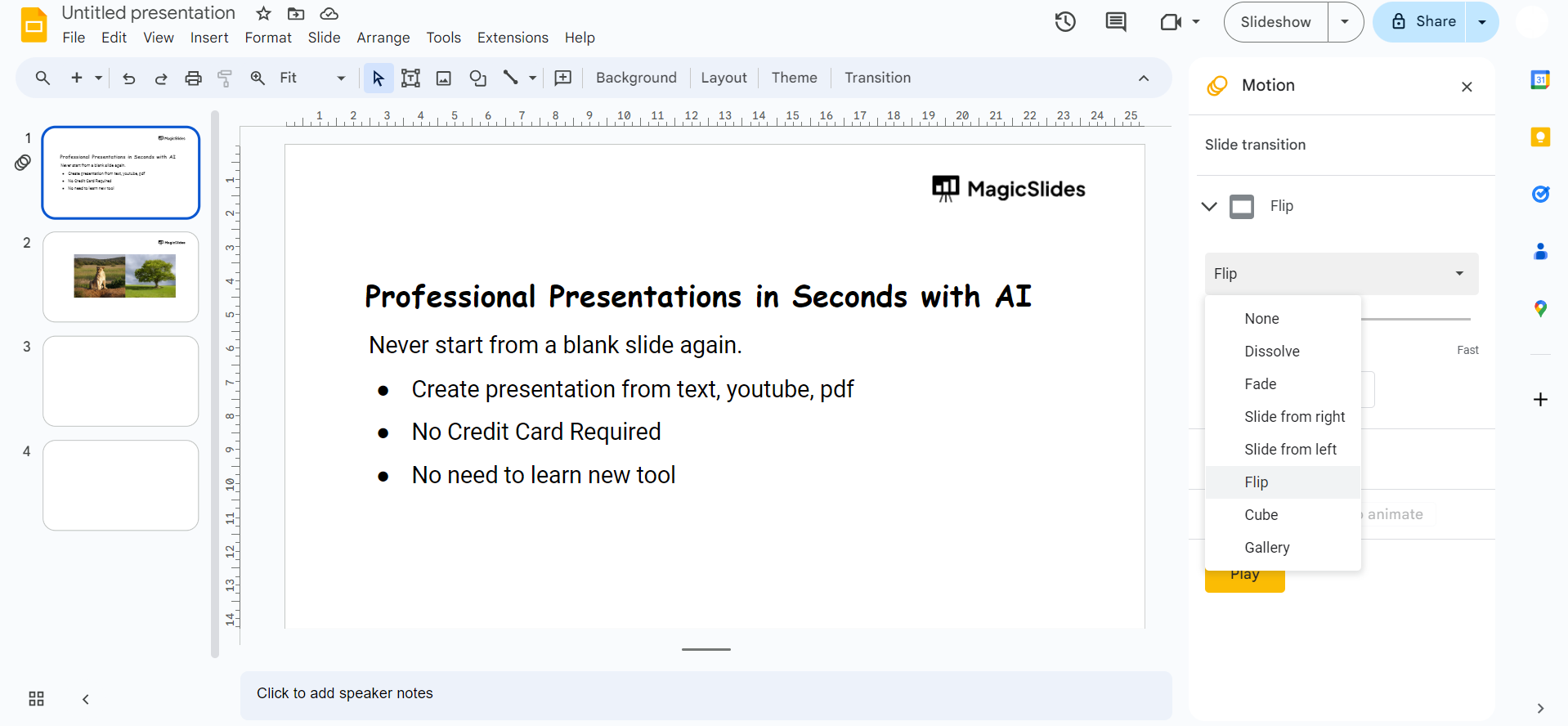Select Dissolve from the transition list

coord(1271,352)
